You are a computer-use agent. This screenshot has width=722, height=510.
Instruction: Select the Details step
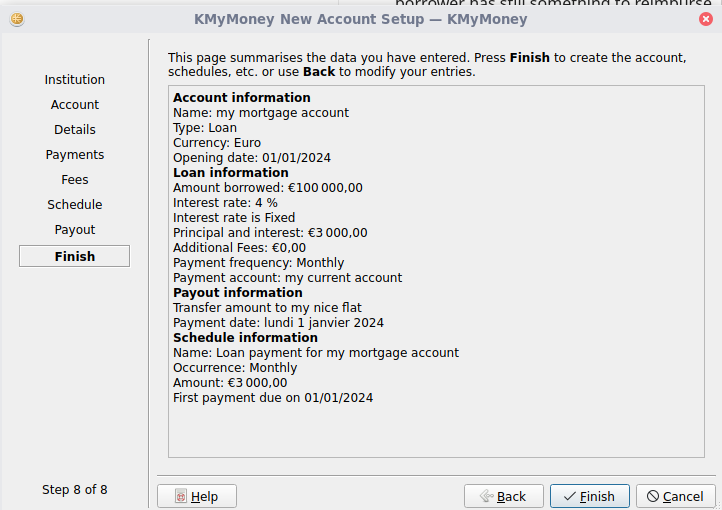point(75,130)
